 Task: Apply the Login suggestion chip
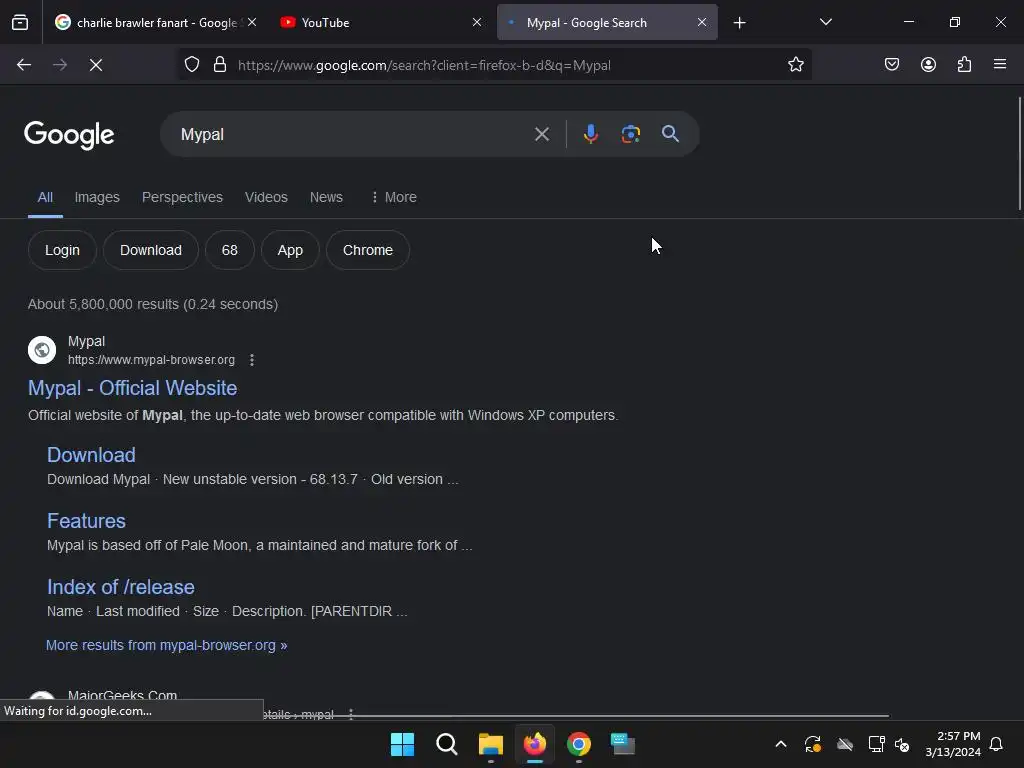pyautogui.click(x=62, y=250)
